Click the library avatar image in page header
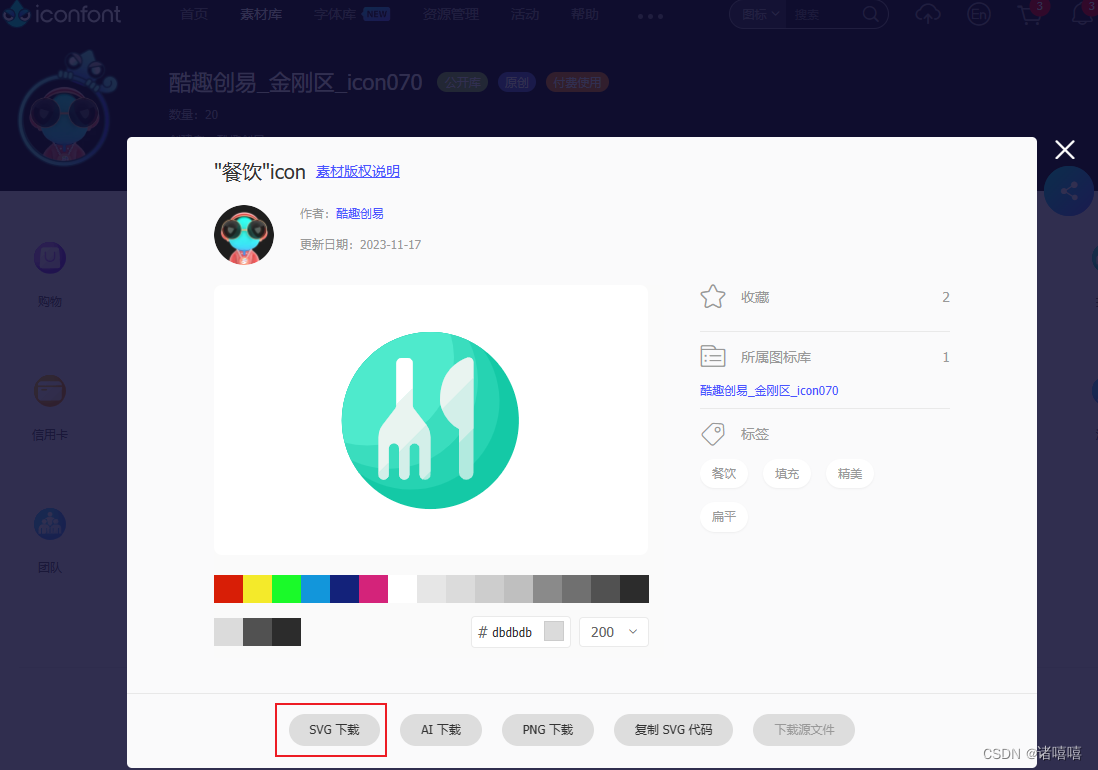Screen dimensions: 1098x770 65,119
